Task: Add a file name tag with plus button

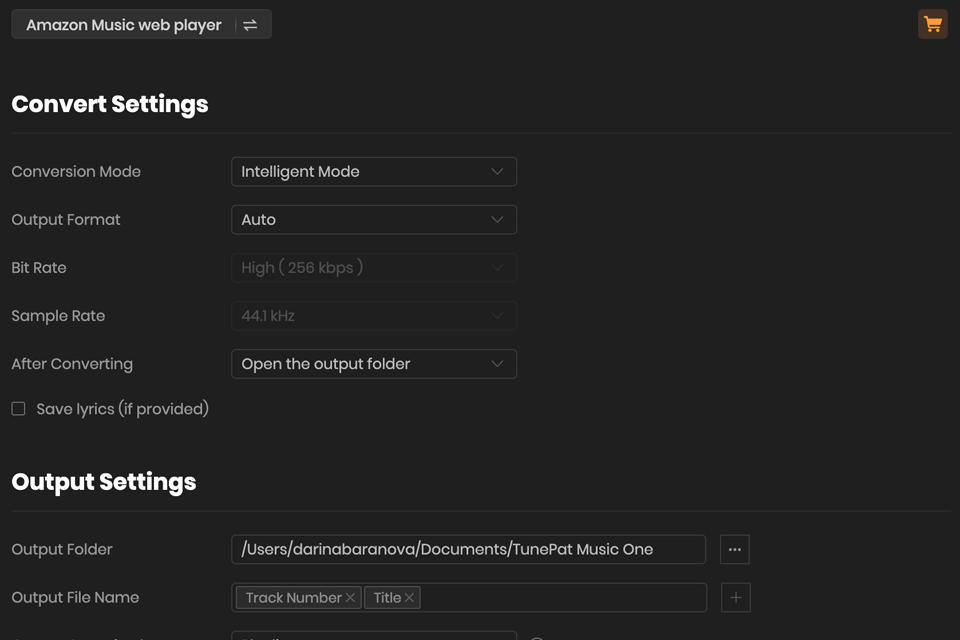Action: pos(735,597)
